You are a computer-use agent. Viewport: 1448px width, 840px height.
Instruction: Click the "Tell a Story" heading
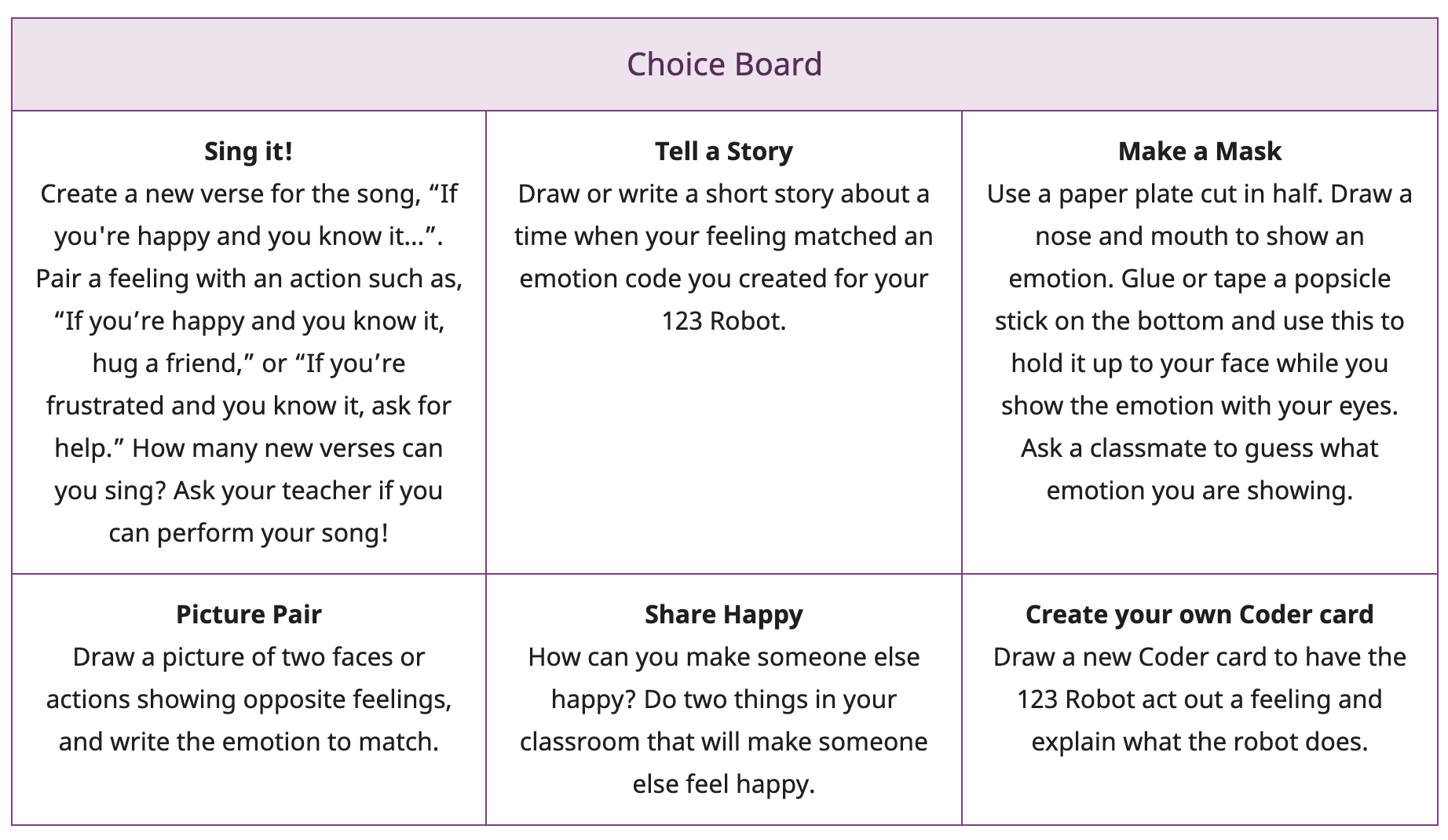point(723,151)
